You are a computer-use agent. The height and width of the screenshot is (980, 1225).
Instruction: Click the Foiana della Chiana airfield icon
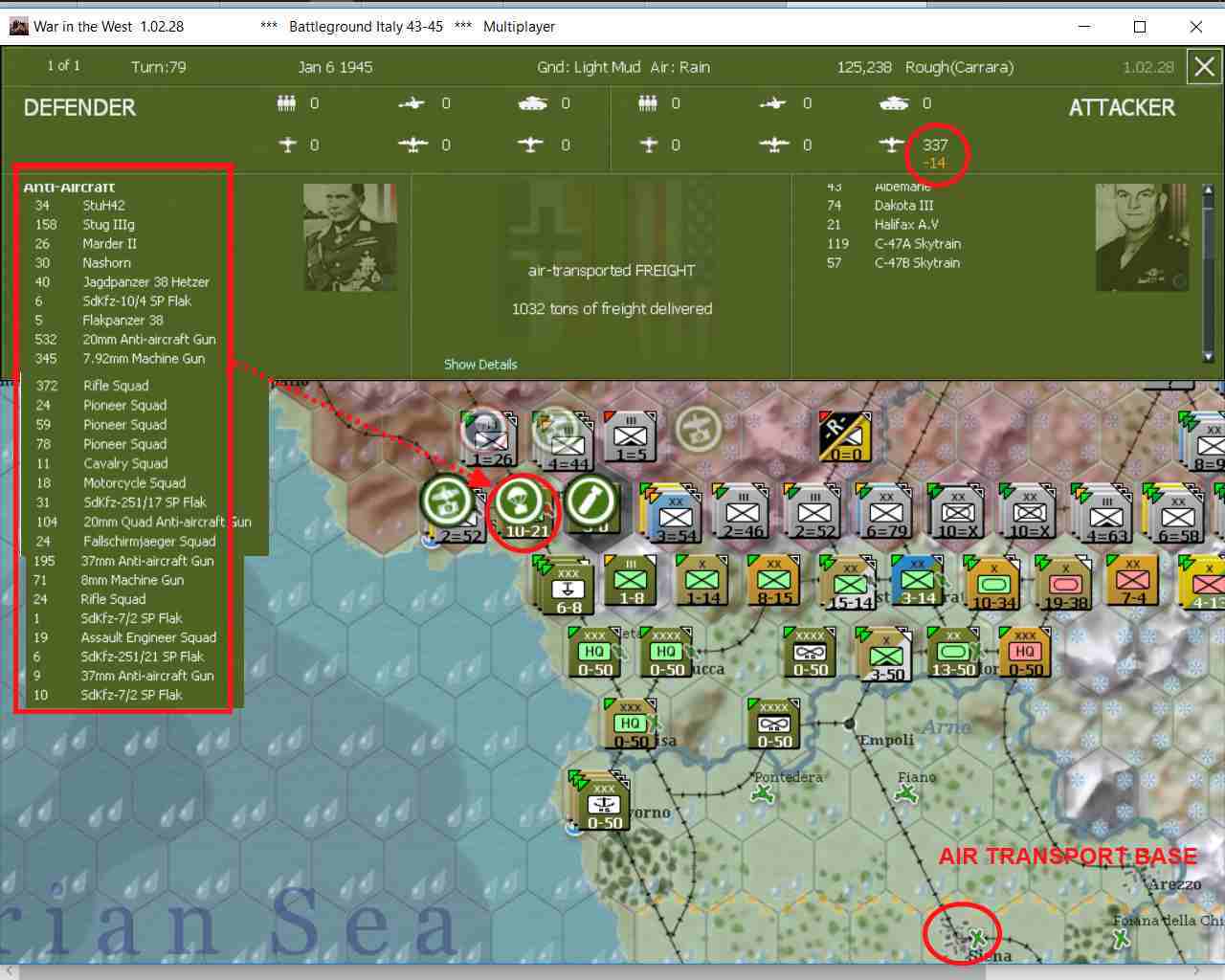(x=1121, y=938)
